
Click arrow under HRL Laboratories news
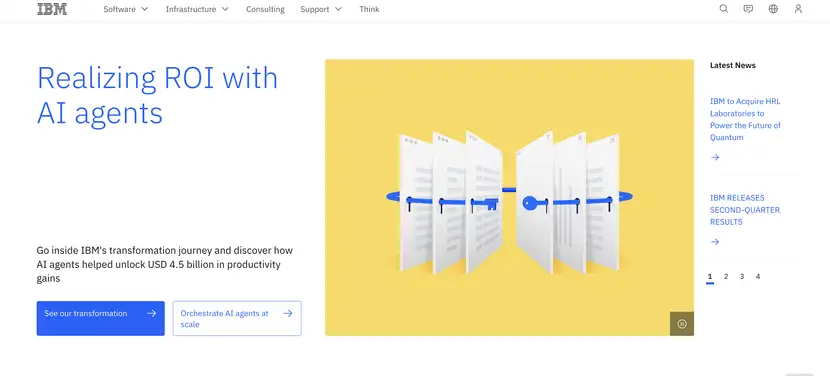(715, 157)
